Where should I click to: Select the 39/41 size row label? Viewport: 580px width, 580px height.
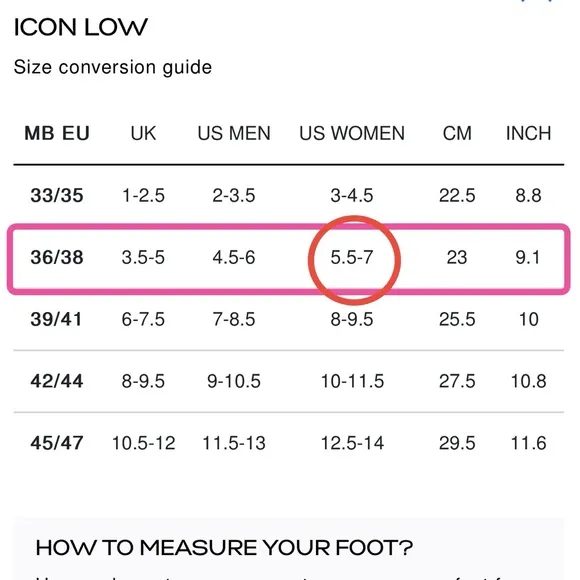56,319
